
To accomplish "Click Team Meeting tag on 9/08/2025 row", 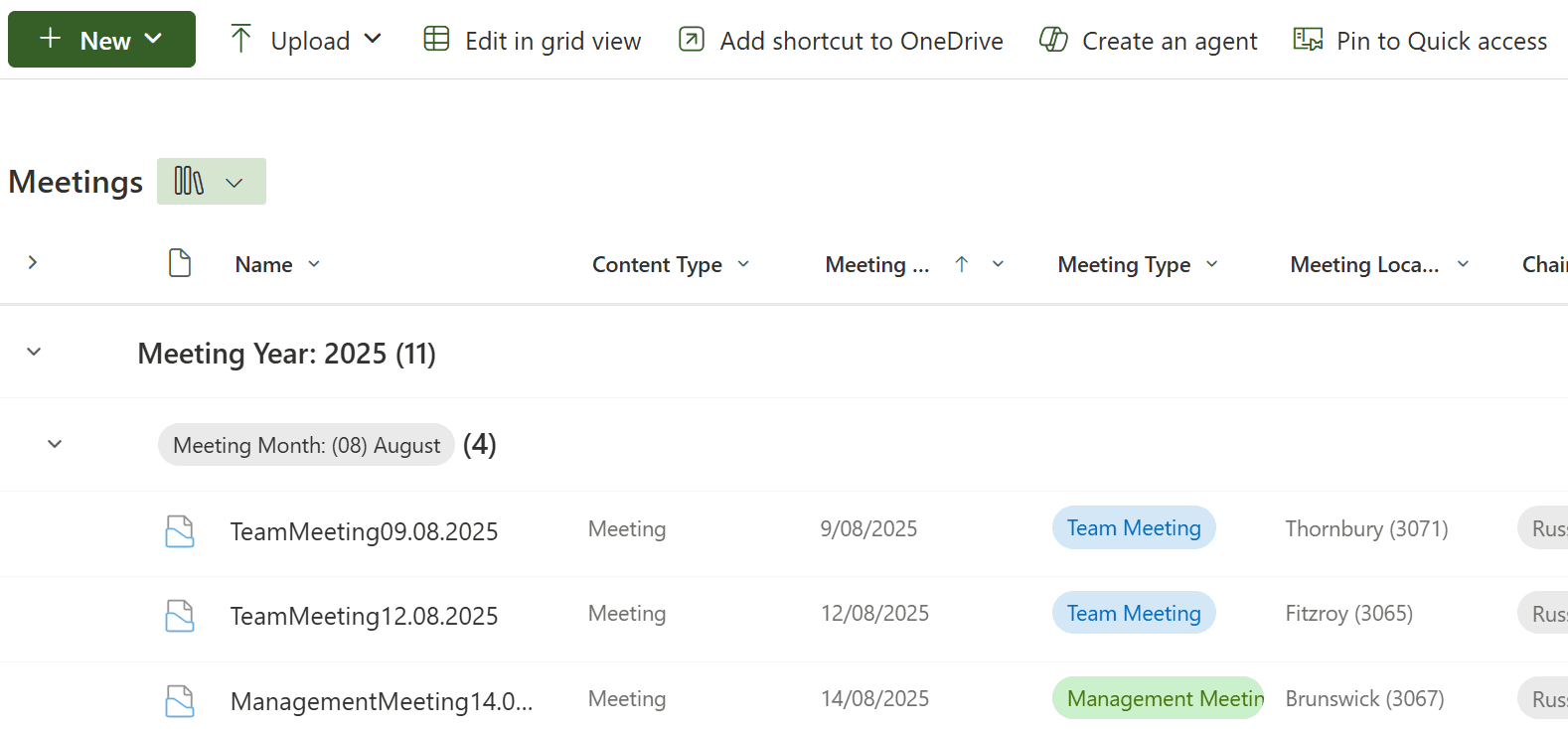I will (x=1134, y=528).
